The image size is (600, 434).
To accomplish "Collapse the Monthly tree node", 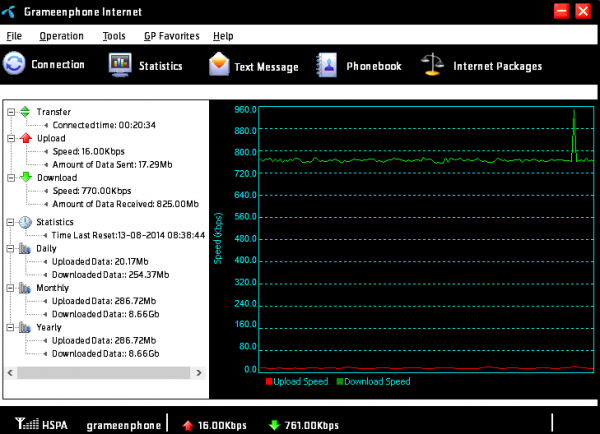I will coord(10,288).
